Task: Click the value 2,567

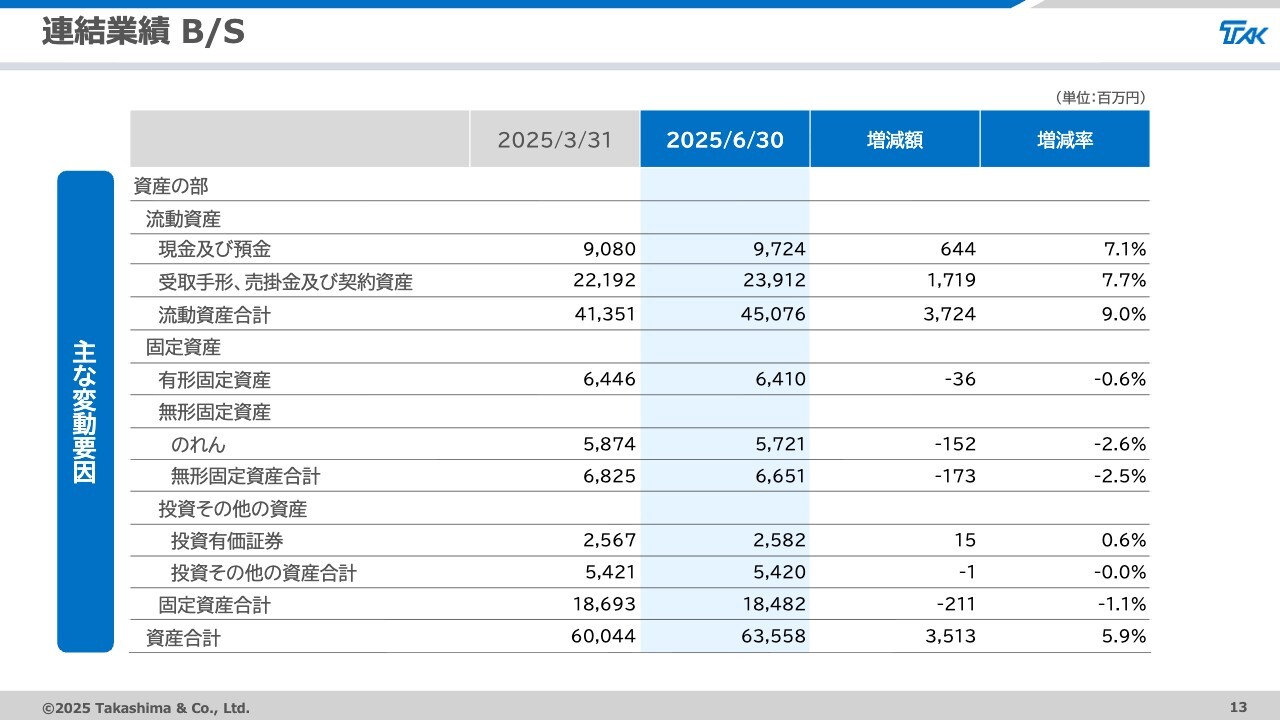Action: click(610, 541)
